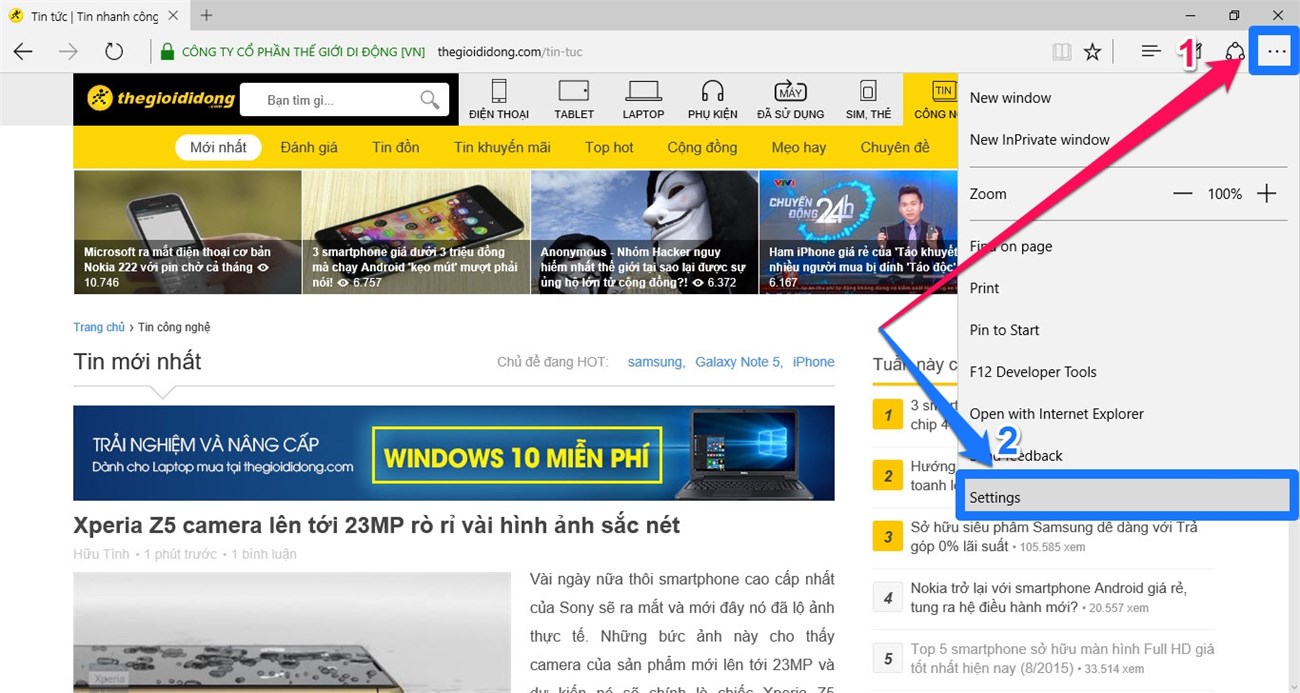Image resolution: width=1300 pixels, height=693 pixels.
Task: Open the Top 5 smartphone Full HD article
Action: [x=1062, y=659]
